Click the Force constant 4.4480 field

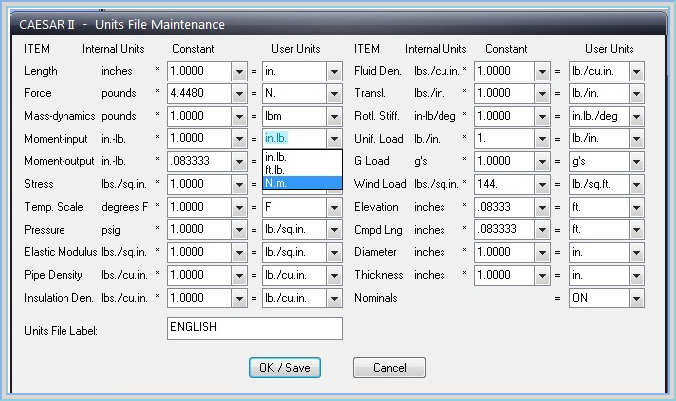point(200,94)
